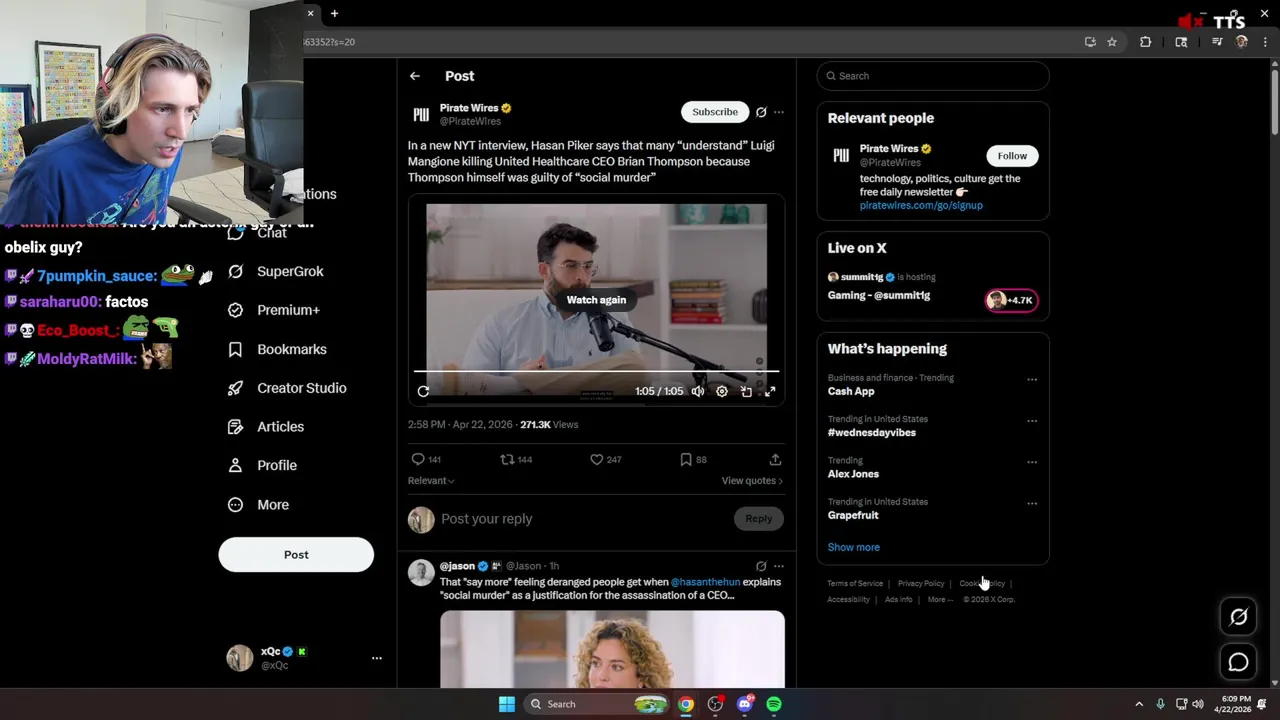Open new Chrome tab with plus

tap(334, 14)
